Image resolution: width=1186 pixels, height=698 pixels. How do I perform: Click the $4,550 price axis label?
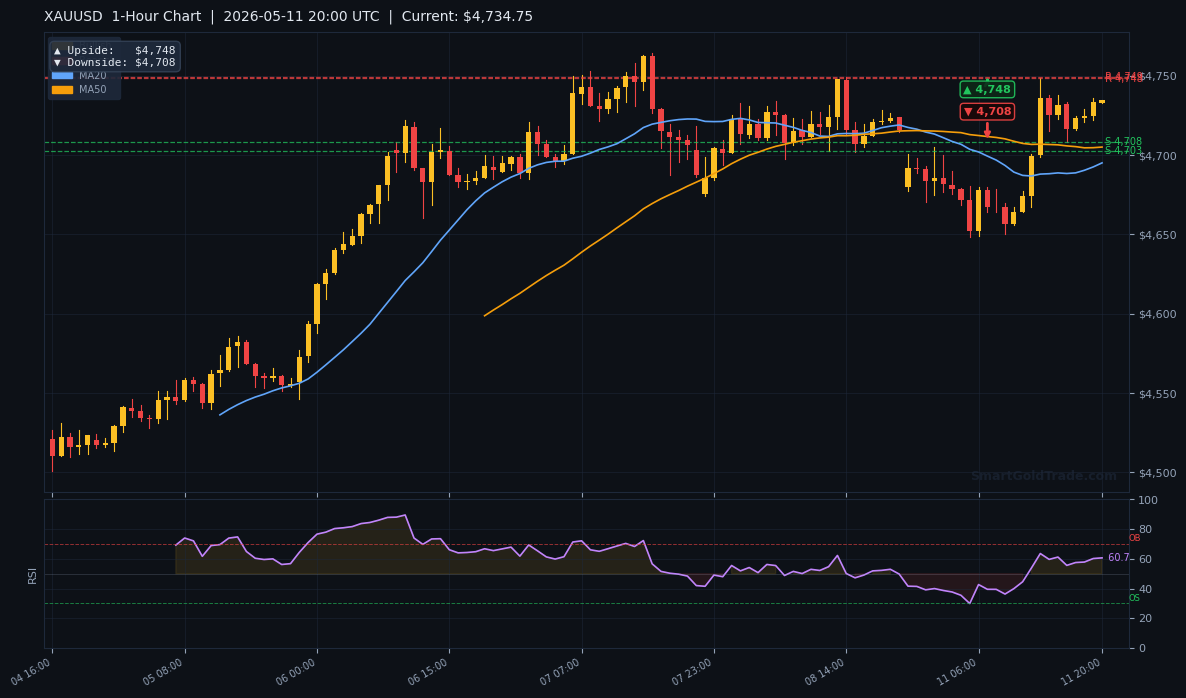click(x=1157, y=394)
